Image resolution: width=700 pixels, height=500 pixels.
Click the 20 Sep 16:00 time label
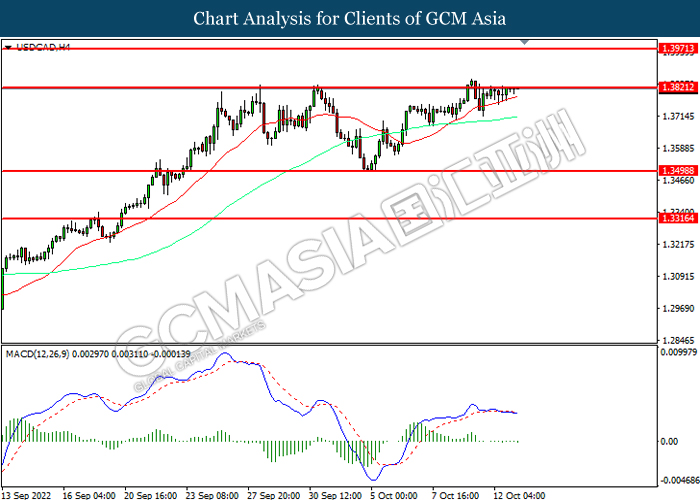pyautogui.click(x=150, y=495)
